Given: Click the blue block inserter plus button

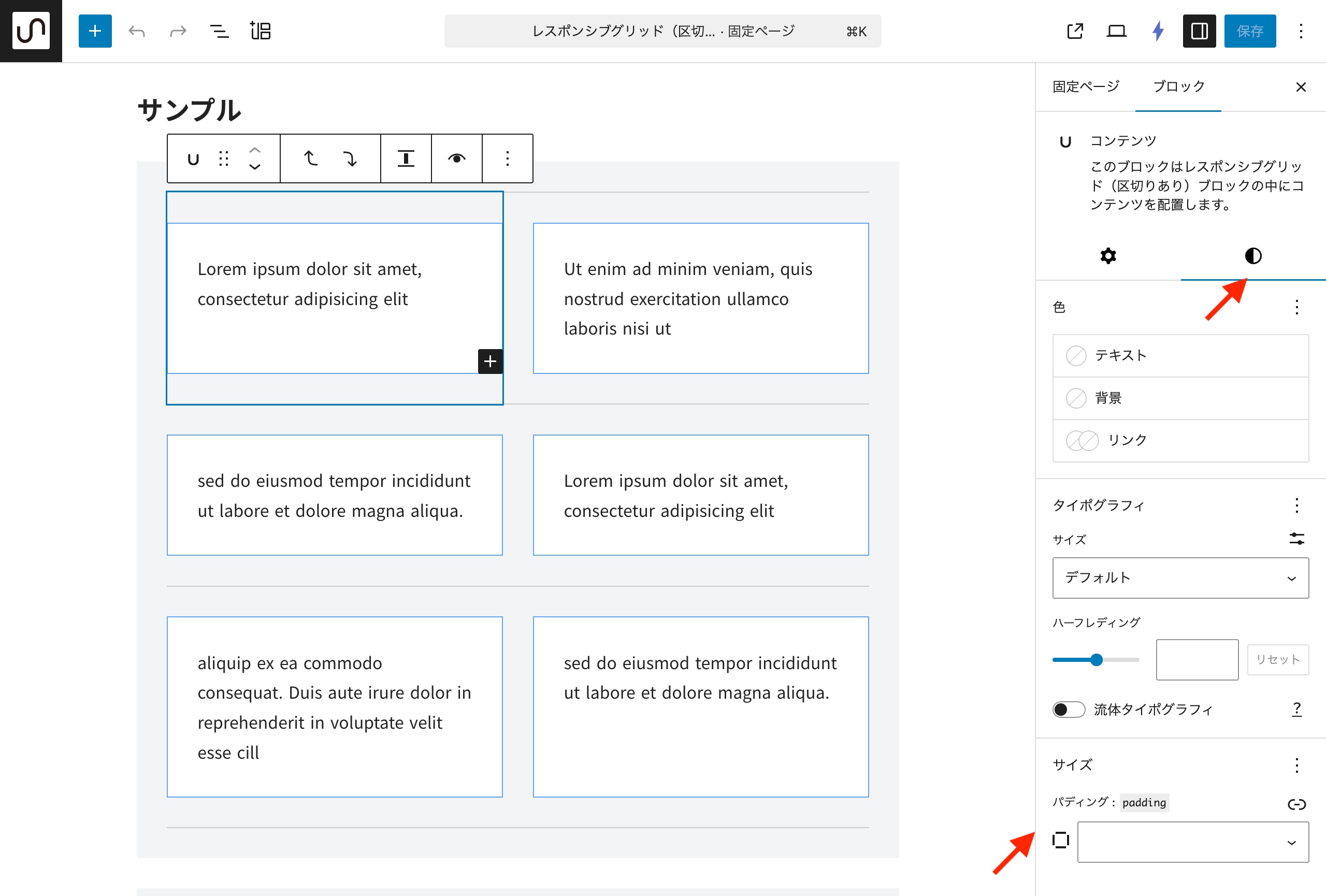Looking at the screenshot, I should [95, 31].
